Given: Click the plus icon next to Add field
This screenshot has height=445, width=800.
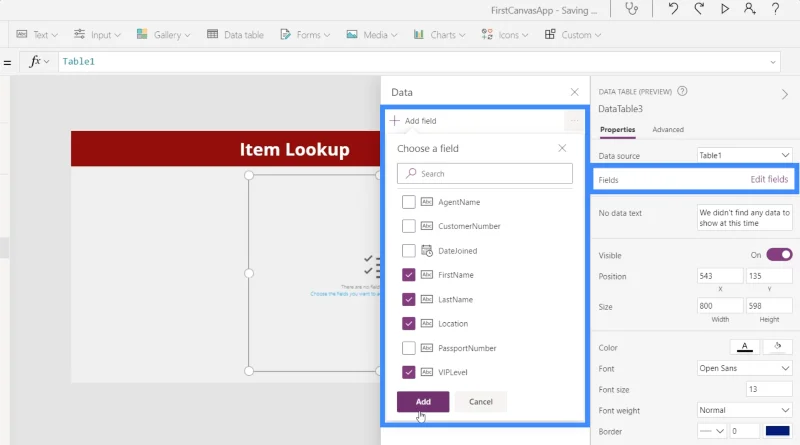Looking at the screenshot, I should (x=394, y=121).
